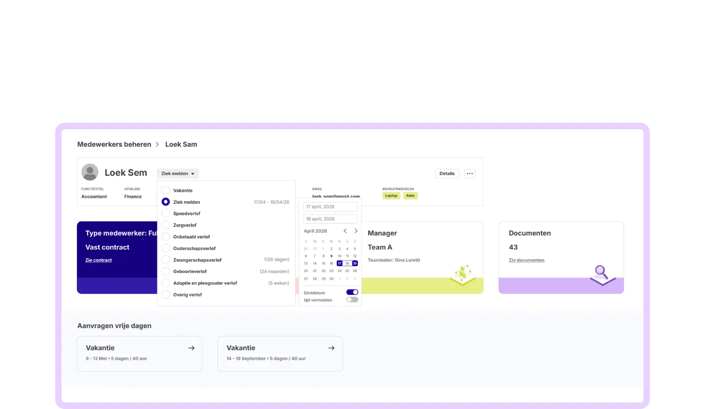Select the Ziek melden radio option
Image resolution: width=705 pixels, height=409 pixels.
pos(165,202)
